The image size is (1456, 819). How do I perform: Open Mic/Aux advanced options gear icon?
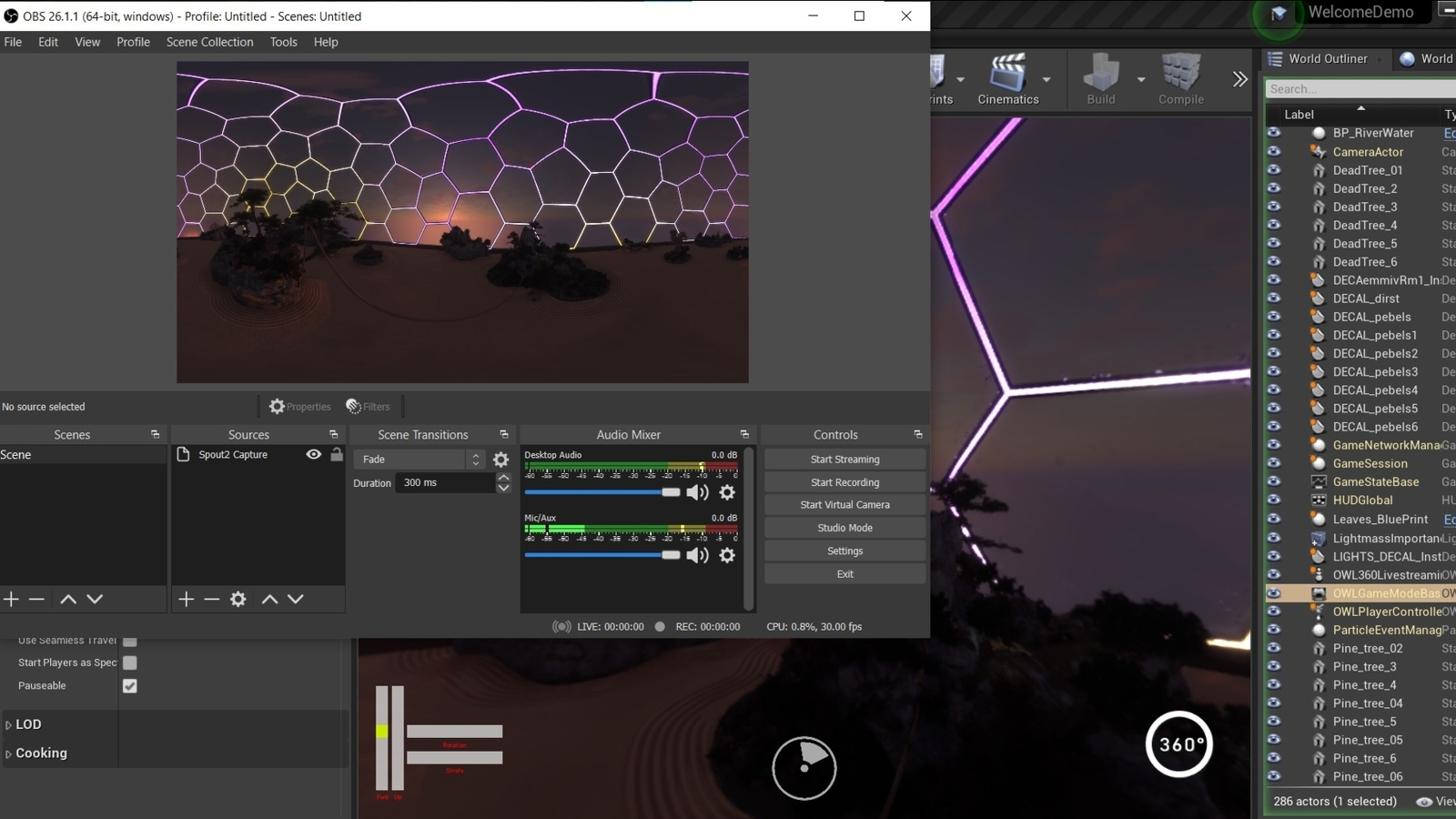coord(726,555)
